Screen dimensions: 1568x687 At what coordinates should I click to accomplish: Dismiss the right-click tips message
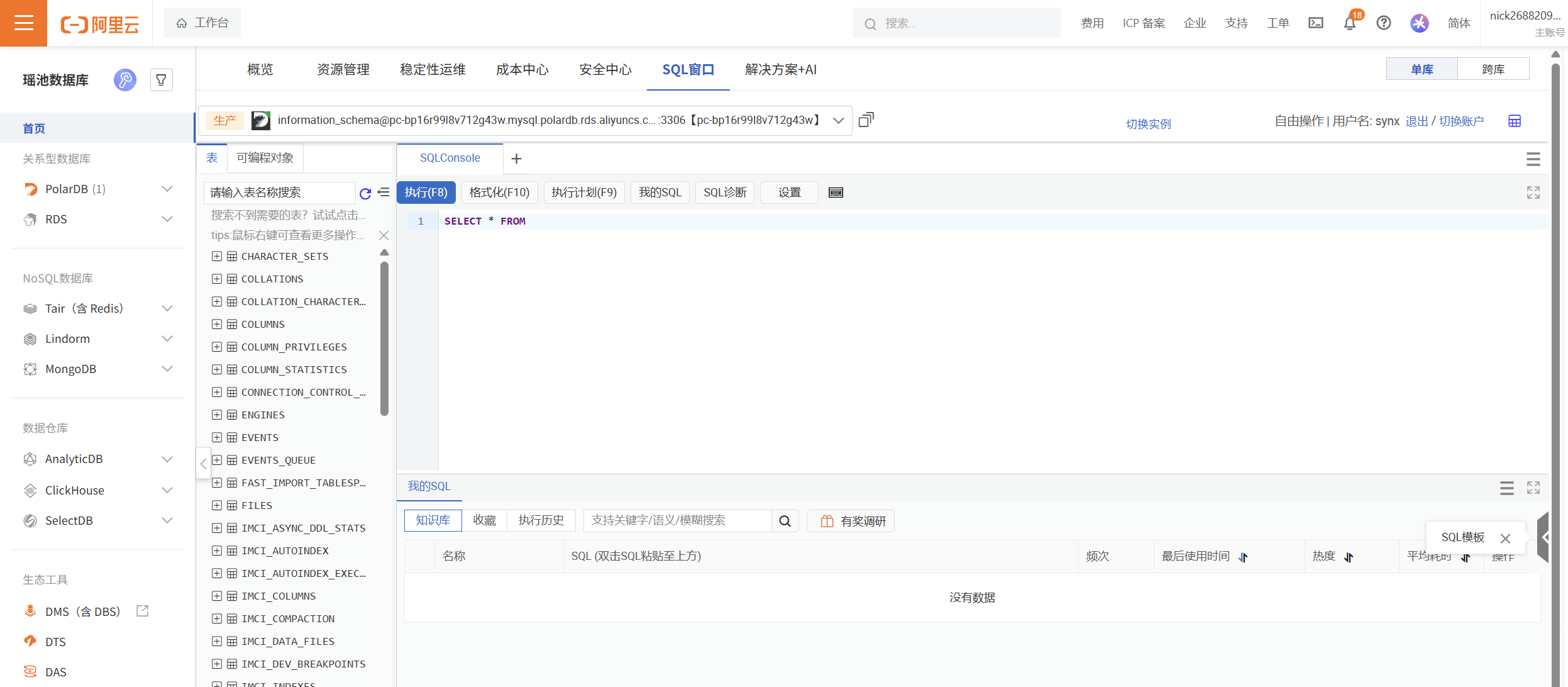pos(384,235)
